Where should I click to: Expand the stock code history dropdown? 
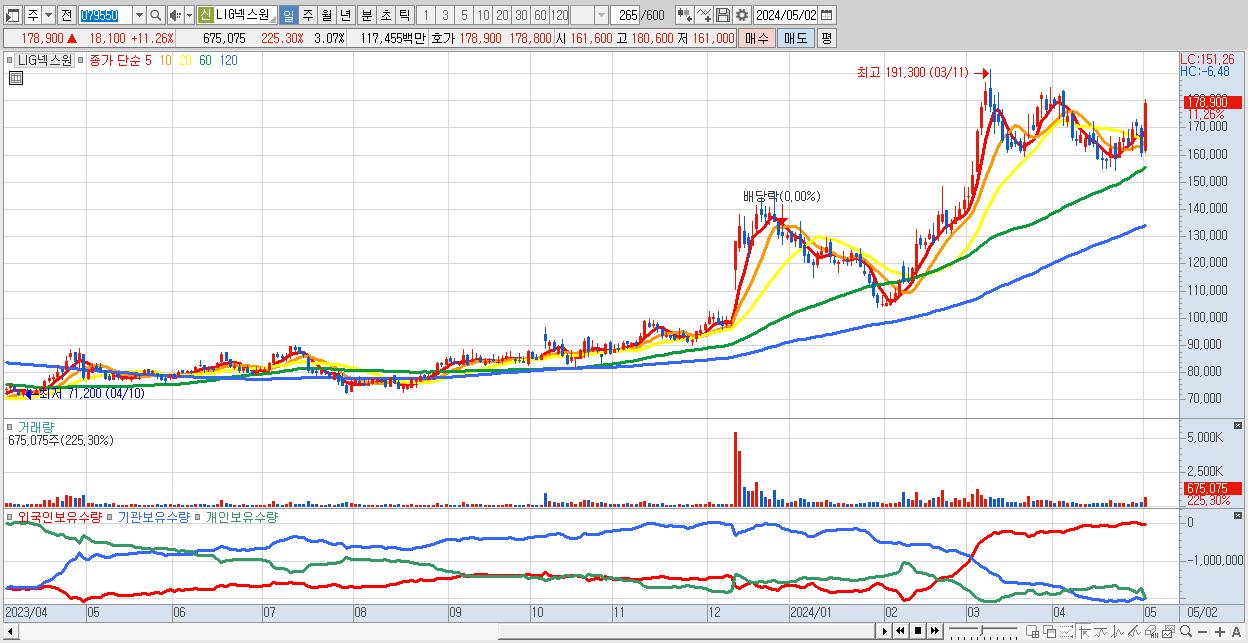pyautogui.click(x=140, y=15)
